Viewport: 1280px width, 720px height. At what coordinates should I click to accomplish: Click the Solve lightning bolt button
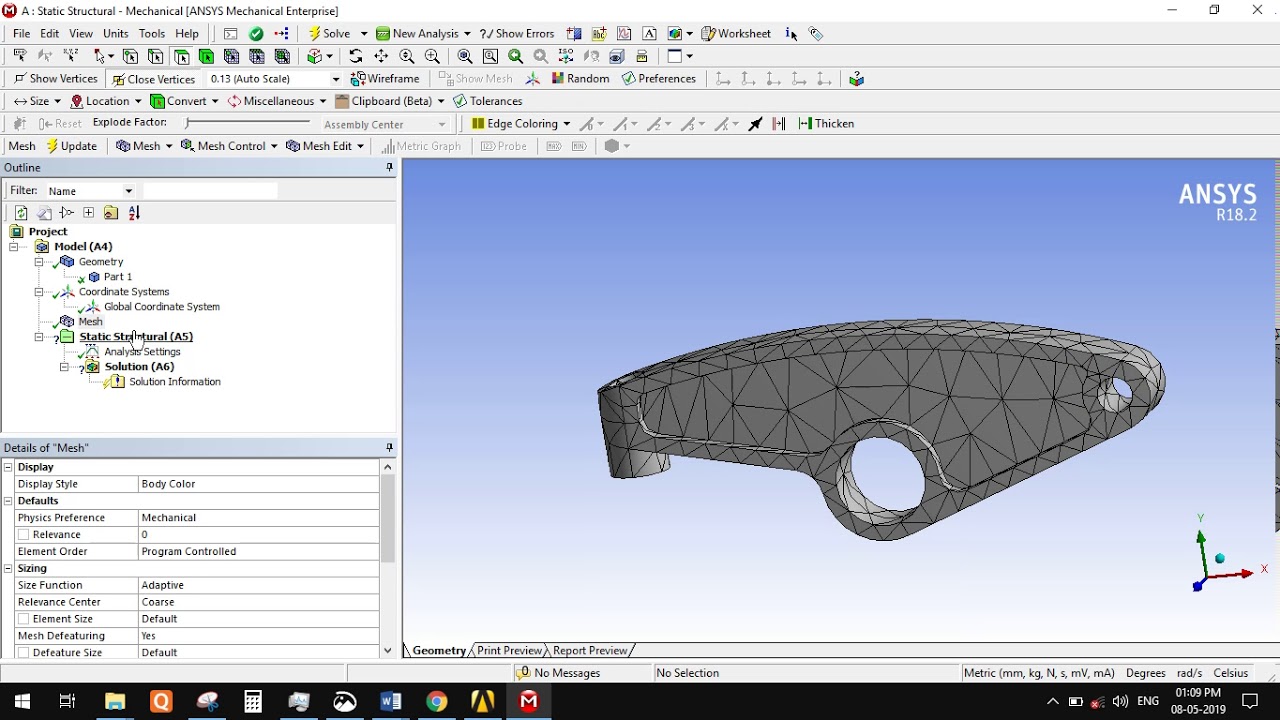pos(330,33)
